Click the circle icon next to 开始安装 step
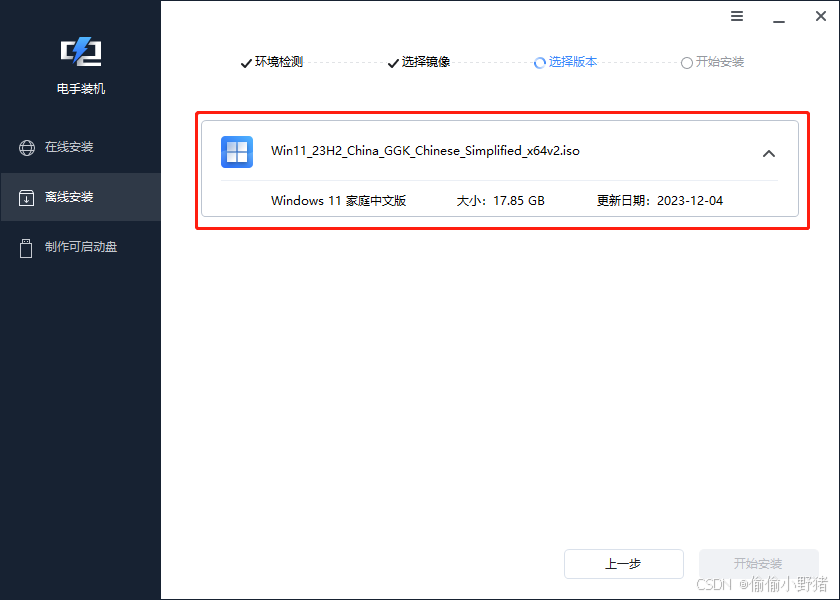This screenshot has width=840, height=600. [687, 63]
